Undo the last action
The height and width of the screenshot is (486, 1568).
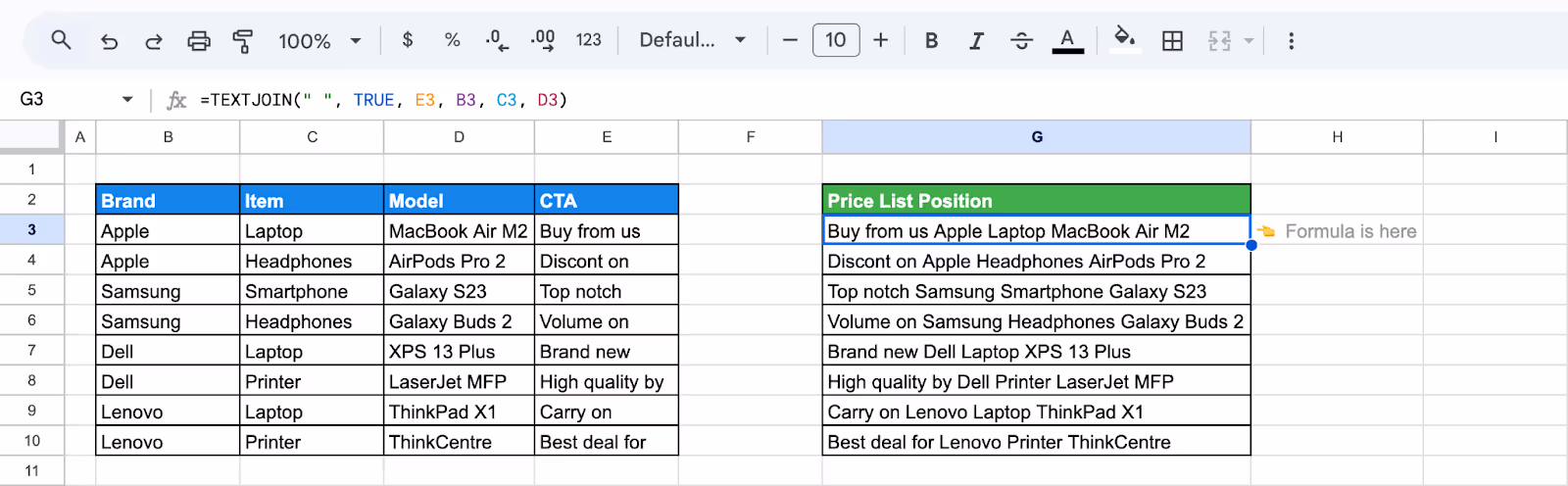pos(110,41)
